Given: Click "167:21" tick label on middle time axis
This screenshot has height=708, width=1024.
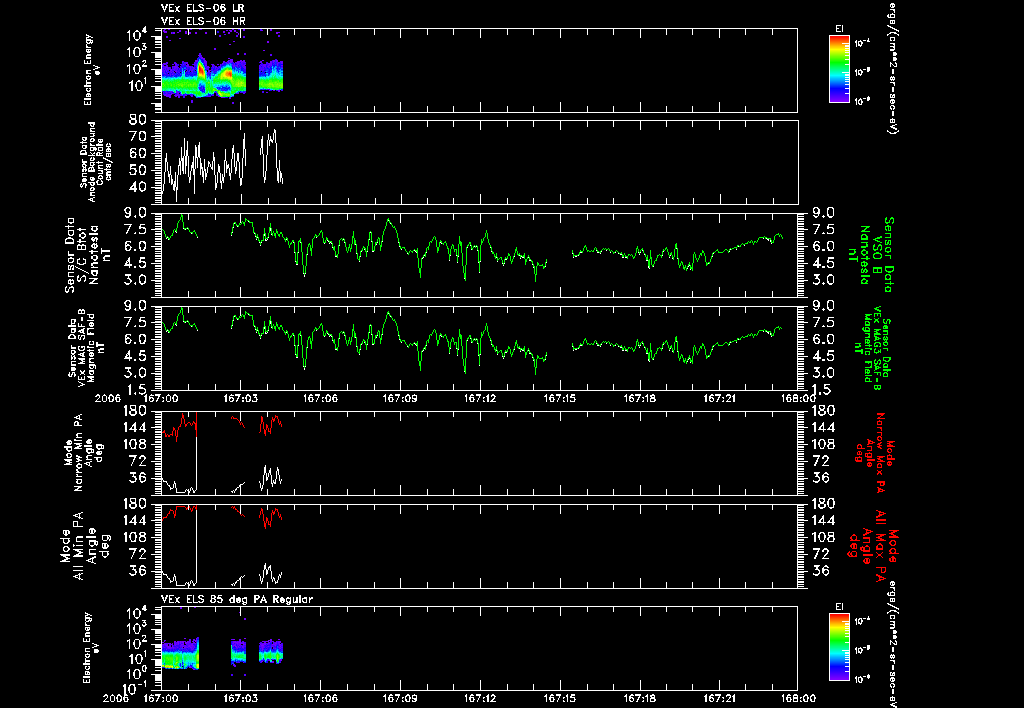Looking at the screenshot, I should [x=719, y=398].
